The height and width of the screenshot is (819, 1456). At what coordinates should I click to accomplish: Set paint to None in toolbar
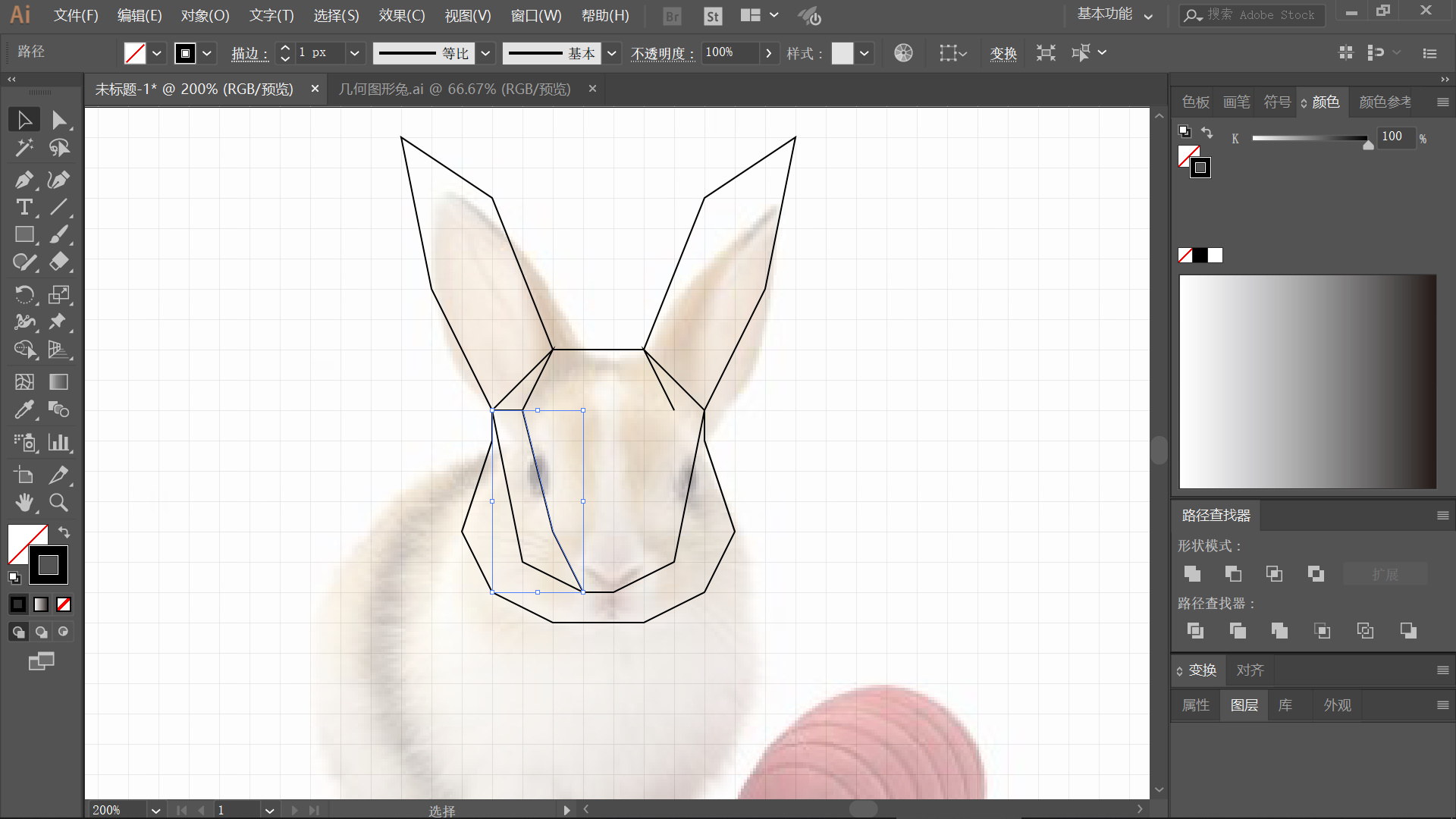pyautogui.click(x=64, y=604)
